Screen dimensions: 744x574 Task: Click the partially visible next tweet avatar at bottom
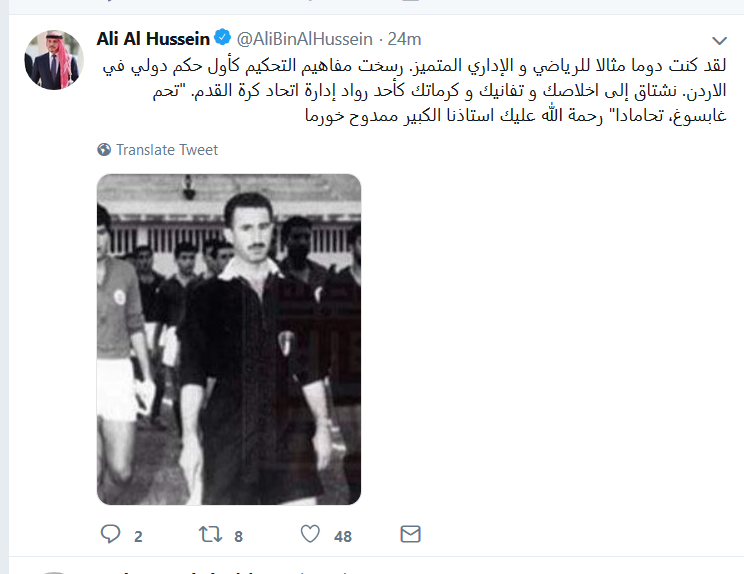tap(54, 572)
